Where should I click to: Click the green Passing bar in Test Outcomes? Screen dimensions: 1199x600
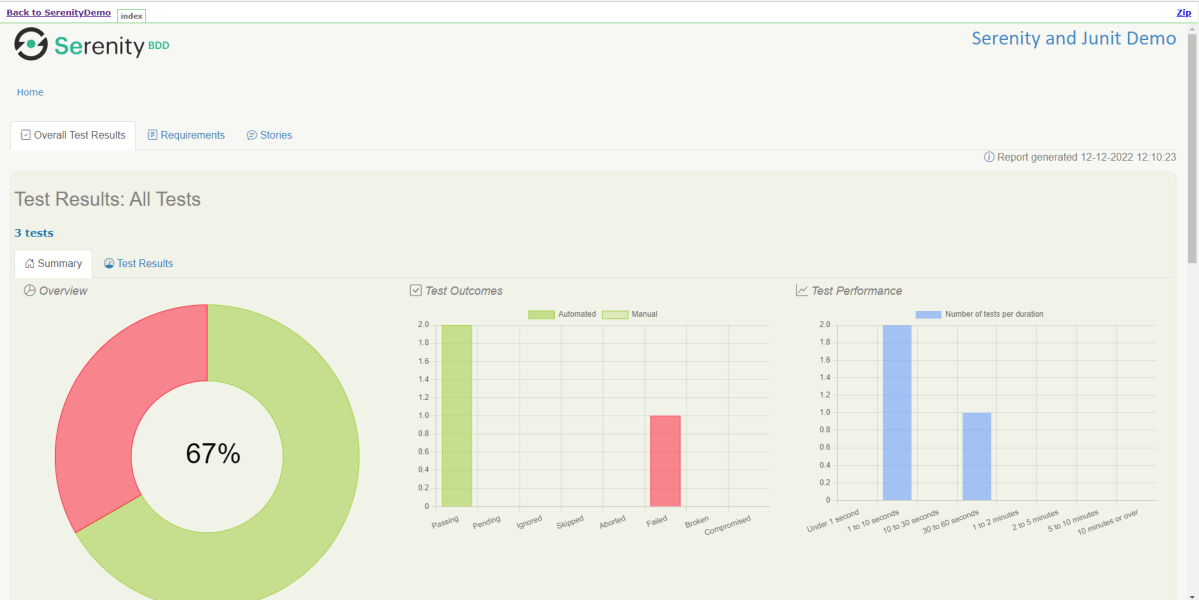(456, 415)
